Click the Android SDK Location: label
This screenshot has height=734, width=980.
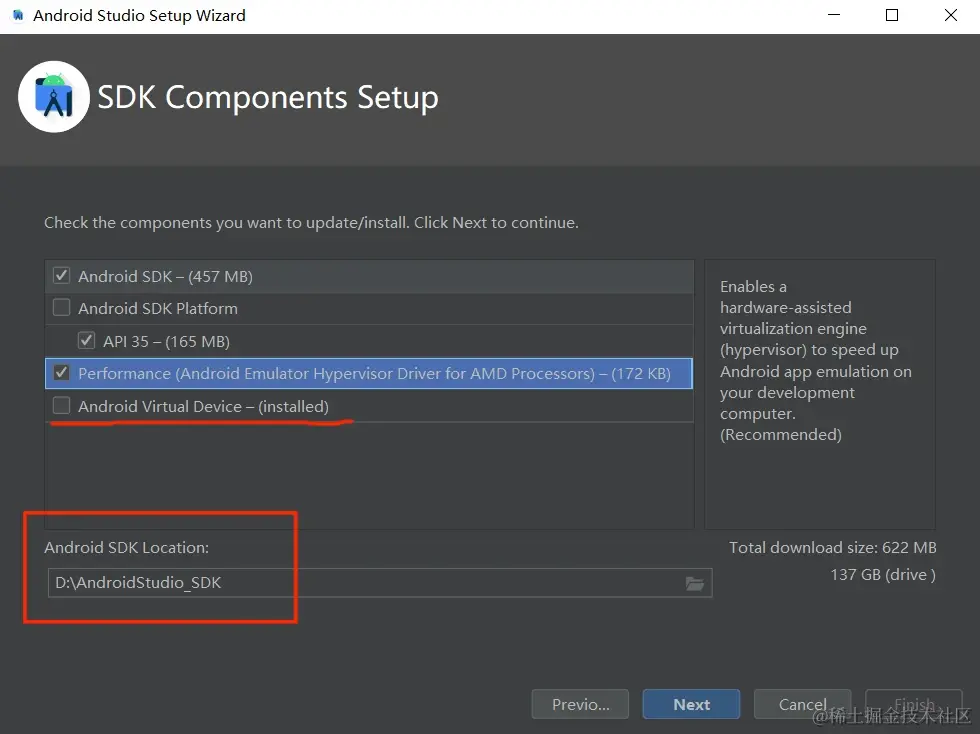[x=127, y=548]
